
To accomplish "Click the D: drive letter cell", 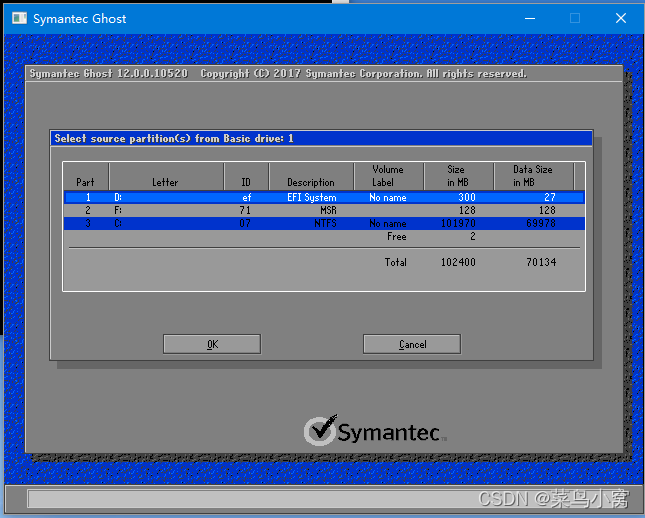I will click(x=118, y=197).
